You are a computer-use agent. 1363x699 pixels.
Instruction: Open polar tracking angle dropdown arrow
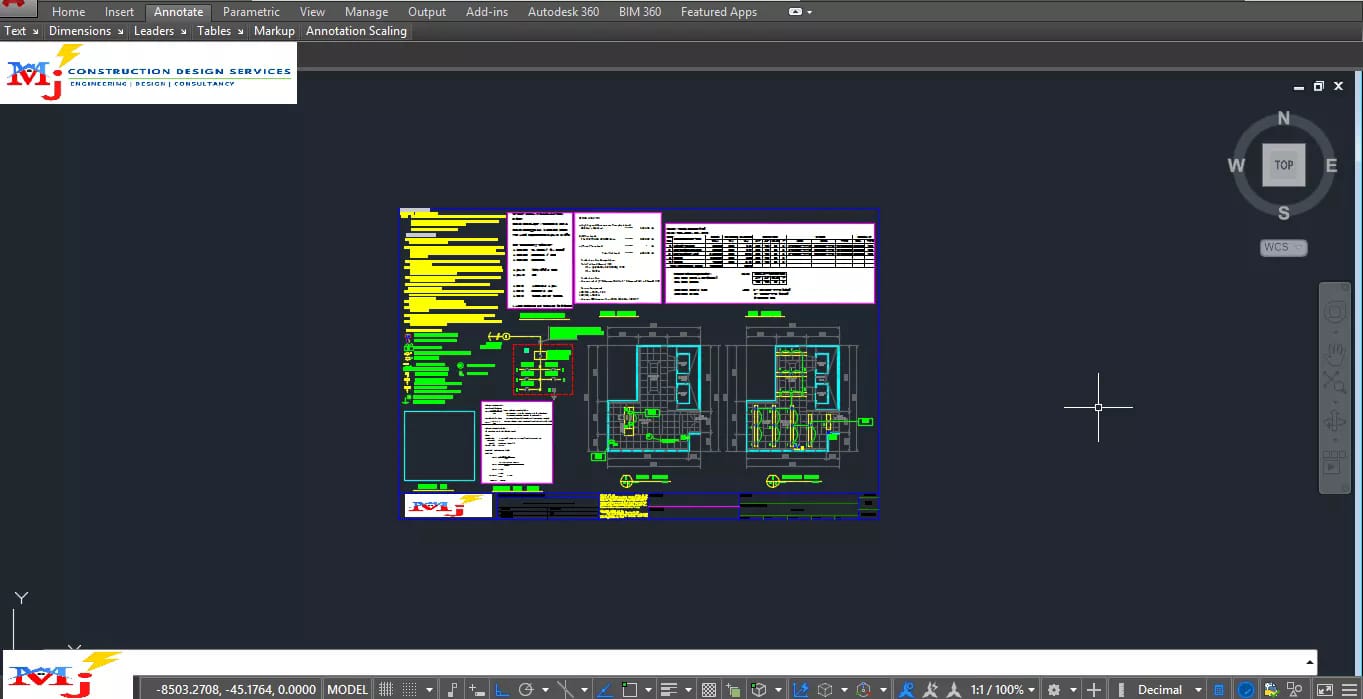[545, 689]
